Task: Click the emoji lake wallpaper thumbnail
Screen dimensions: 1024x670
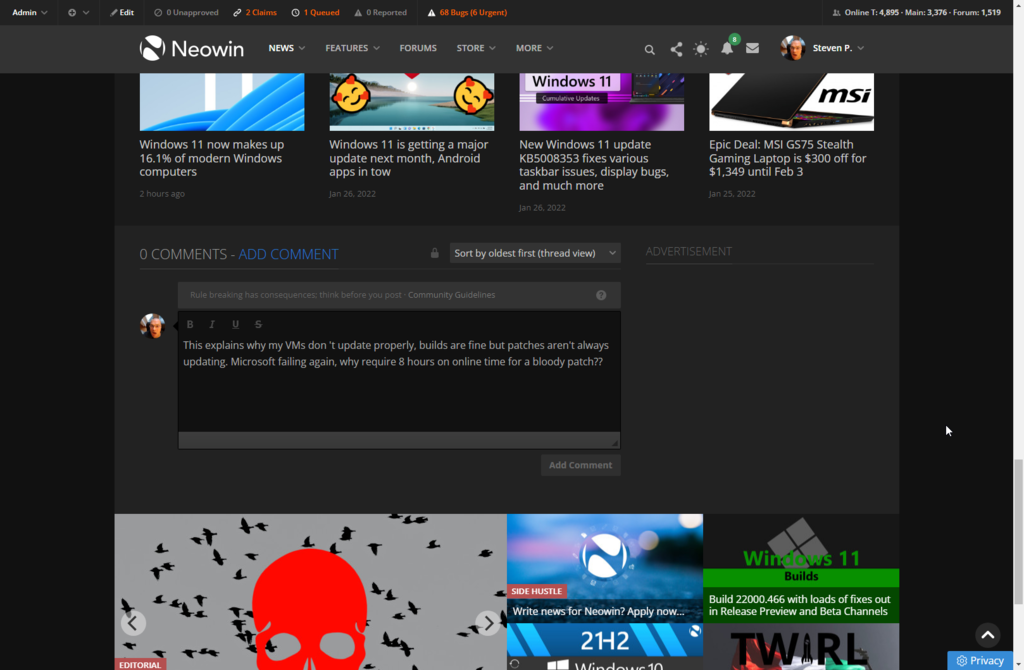Action: click(411, 102)
